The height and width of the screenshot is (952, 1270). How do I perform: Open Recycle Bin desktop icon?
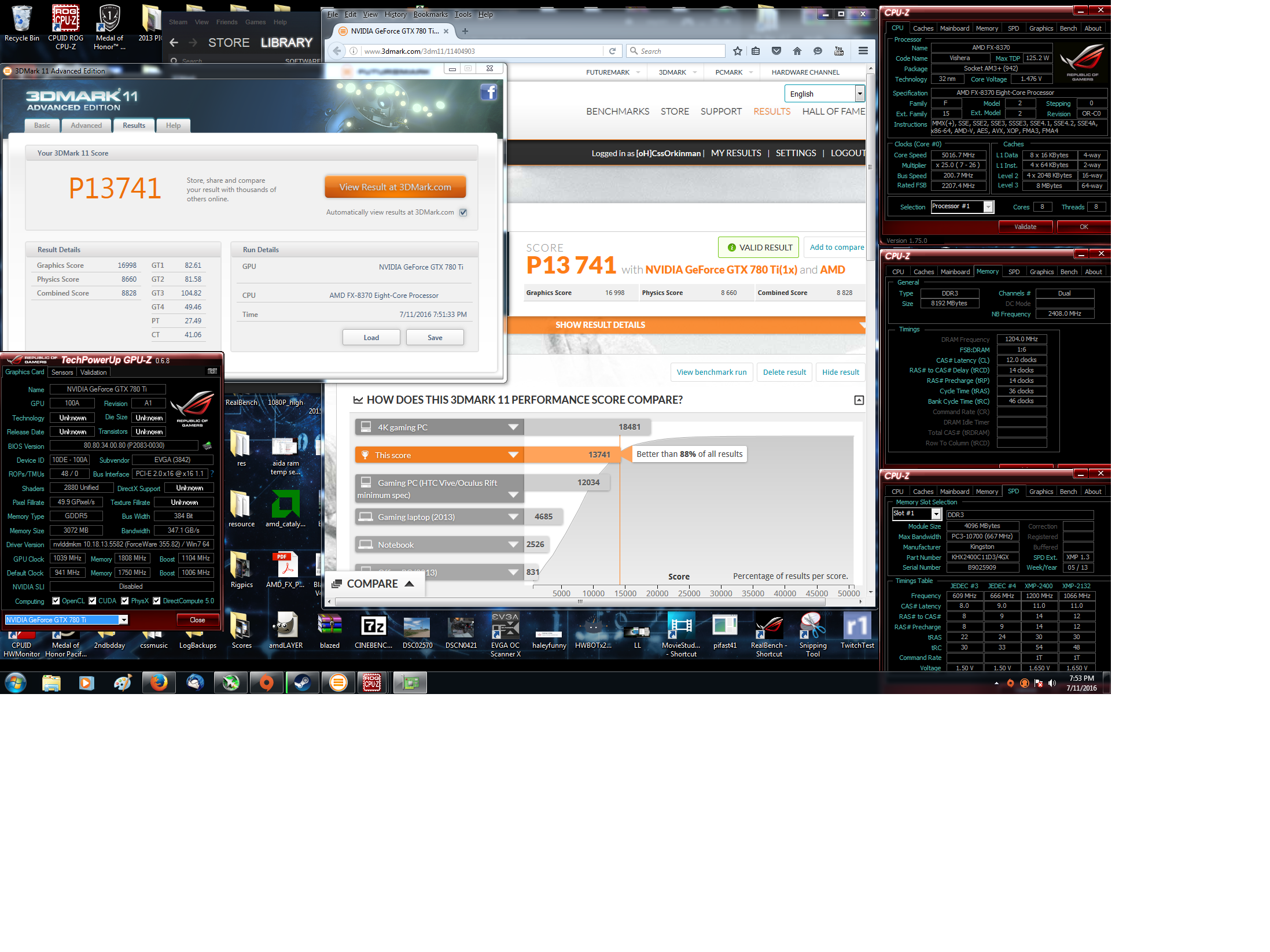(x=22, y=23)
